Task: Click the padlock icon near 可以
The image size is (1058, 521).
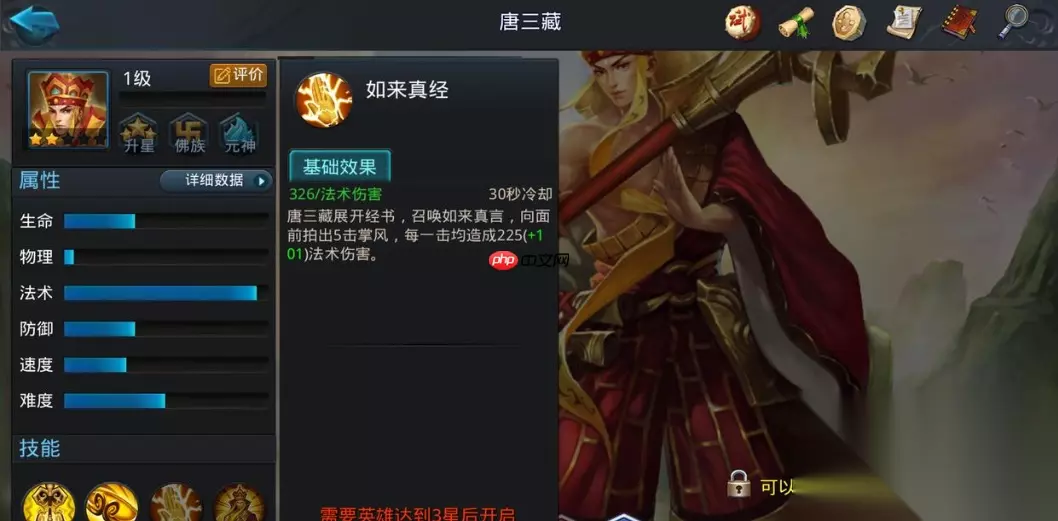Action: [740, 484]
